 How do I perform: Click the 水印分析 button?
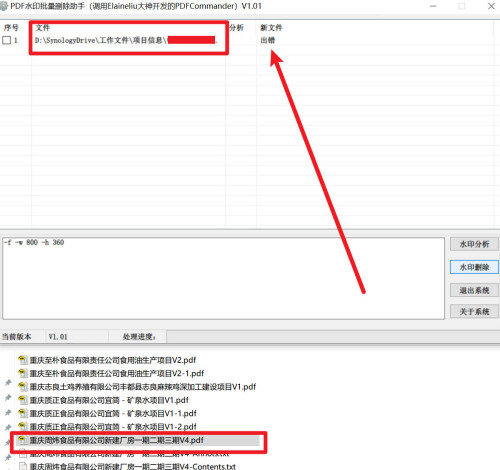pos(474,244)
